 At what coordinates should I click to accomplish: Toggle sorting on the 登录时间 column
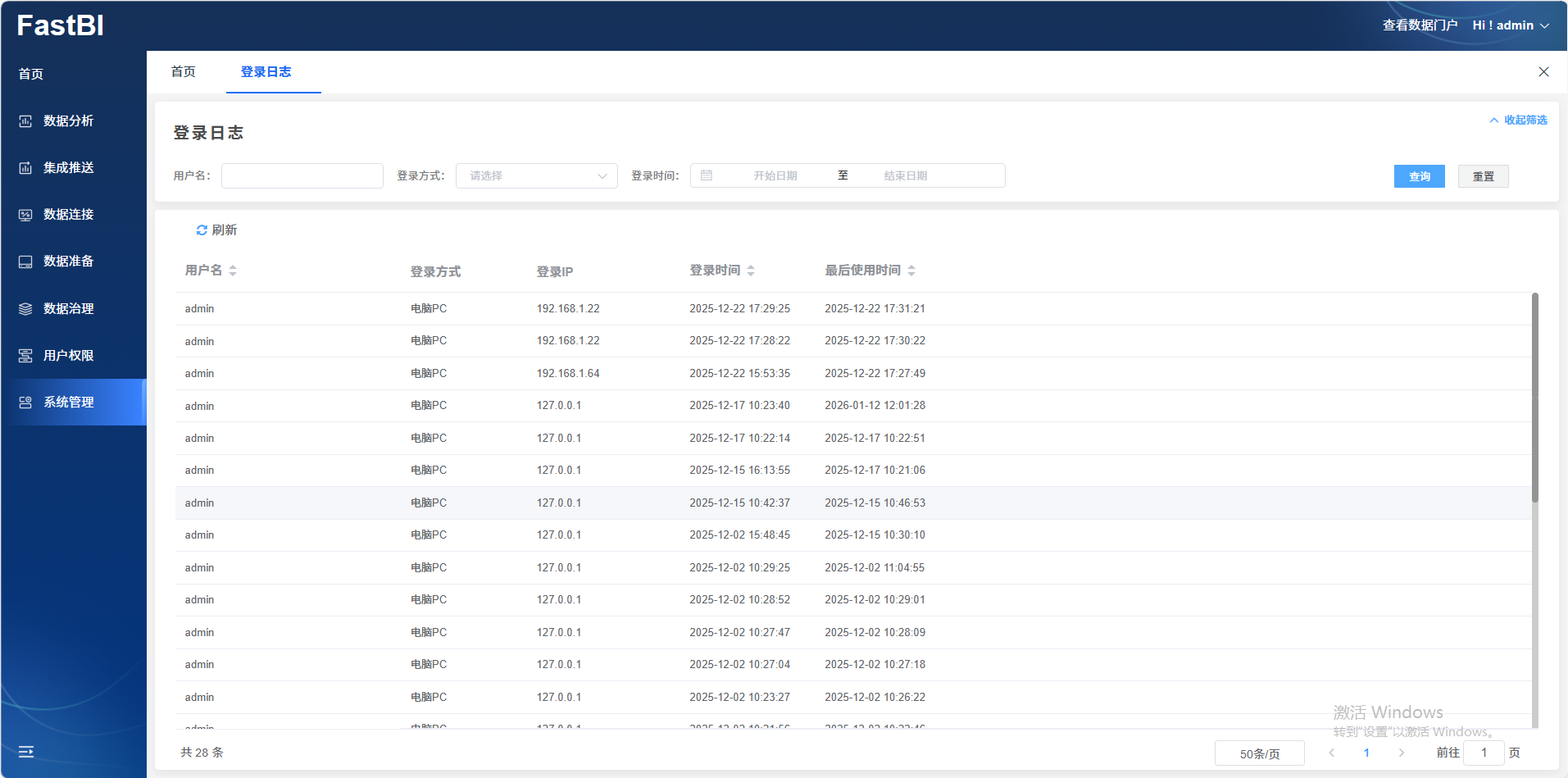(x=751, y=271)
